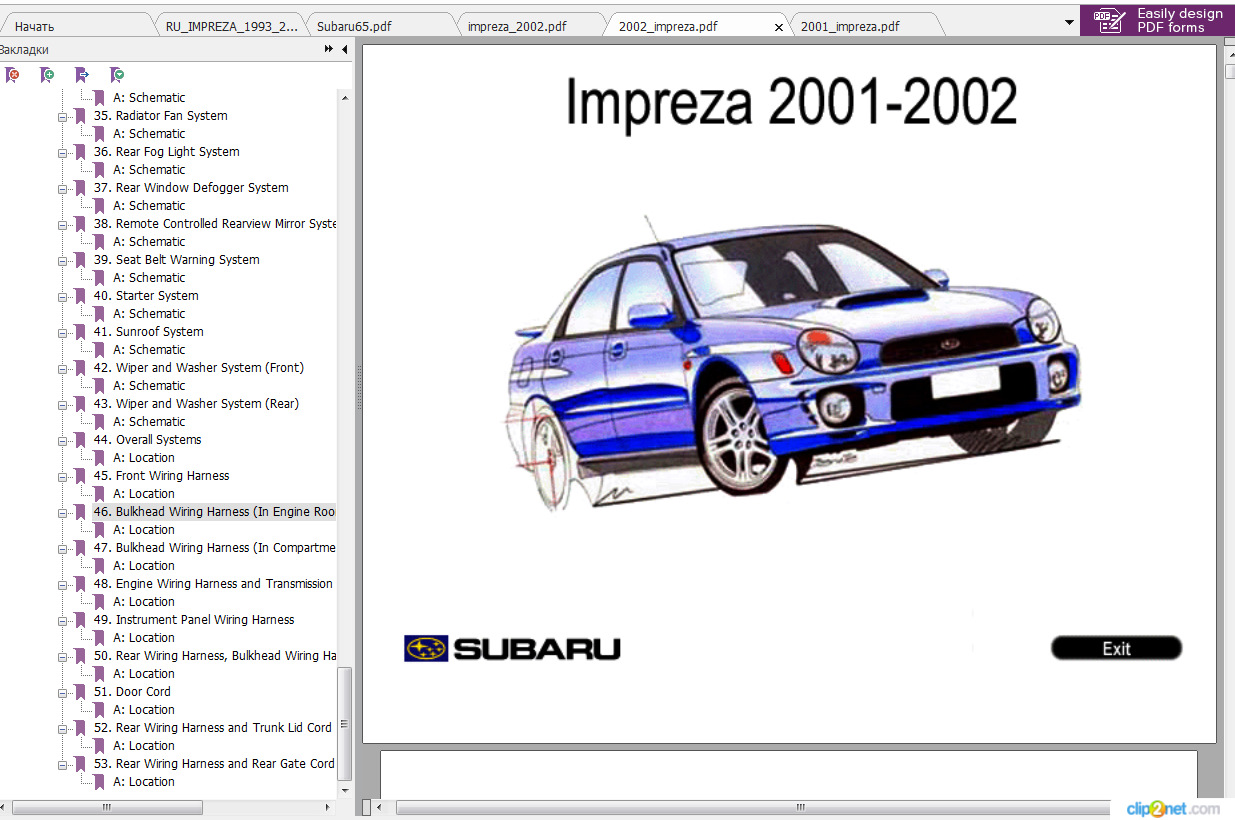Click the bookmark icon for 45. Front Wiring Harness
1235x820 pixels.
(x=80, y=476)
